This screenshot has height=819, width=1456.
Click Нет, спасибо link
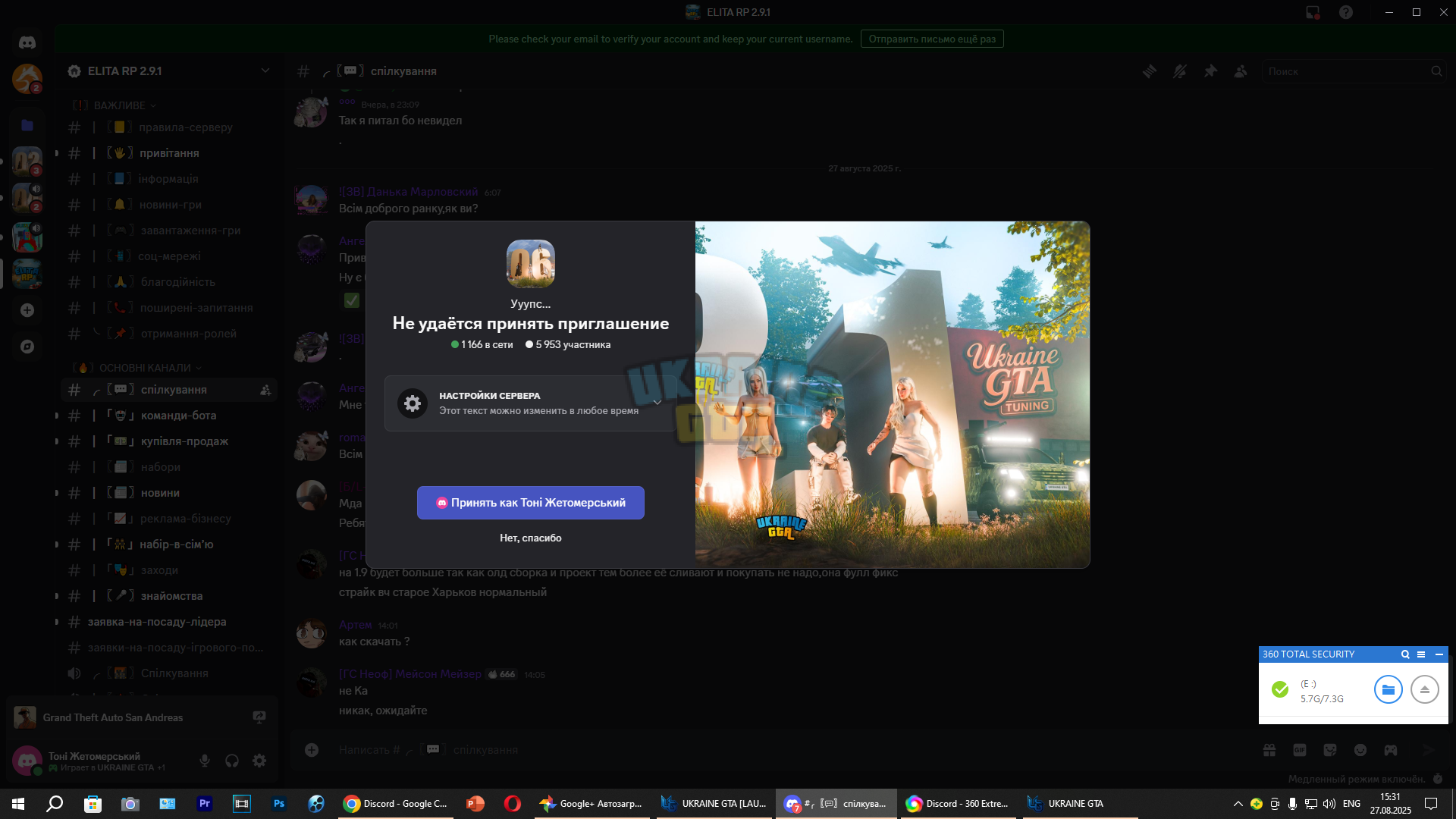(531, 538)
